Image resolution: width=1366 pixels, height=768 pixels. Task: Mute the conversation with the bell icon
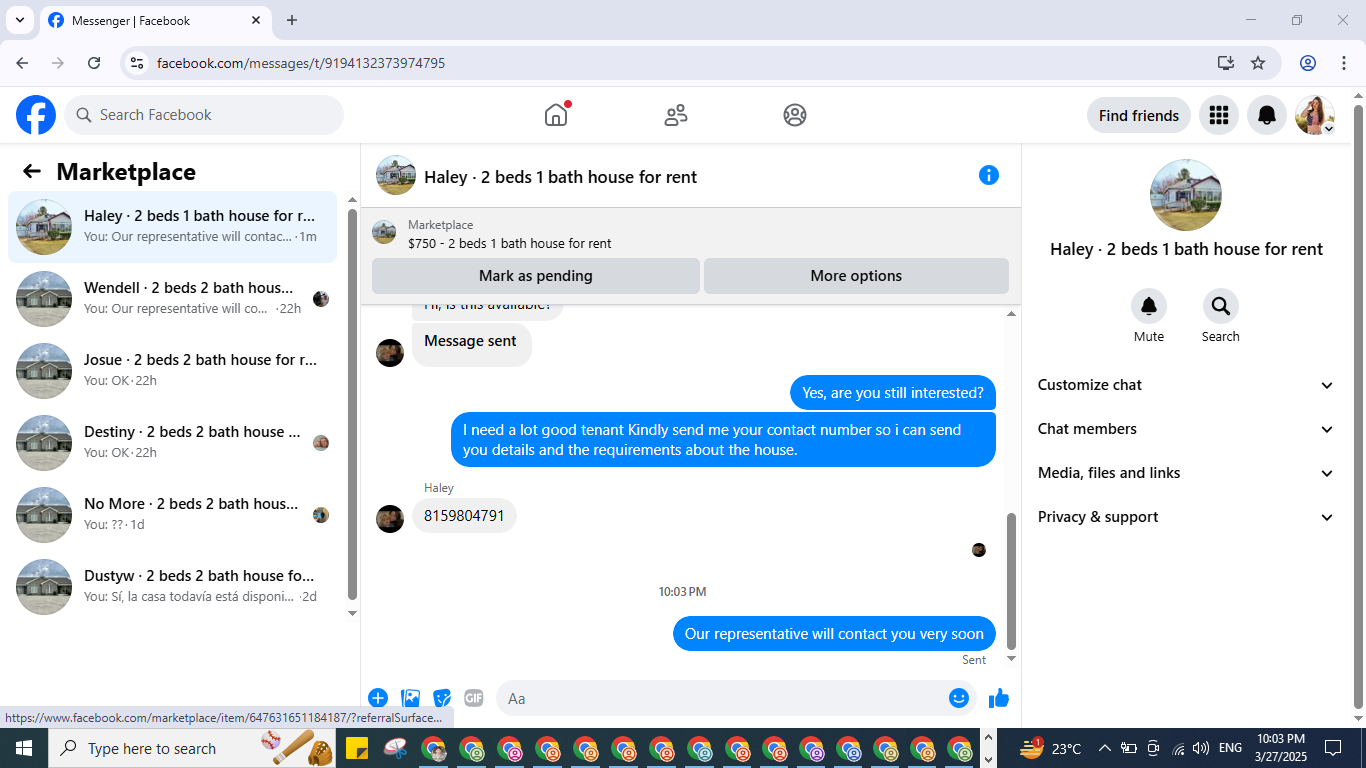1149,306
